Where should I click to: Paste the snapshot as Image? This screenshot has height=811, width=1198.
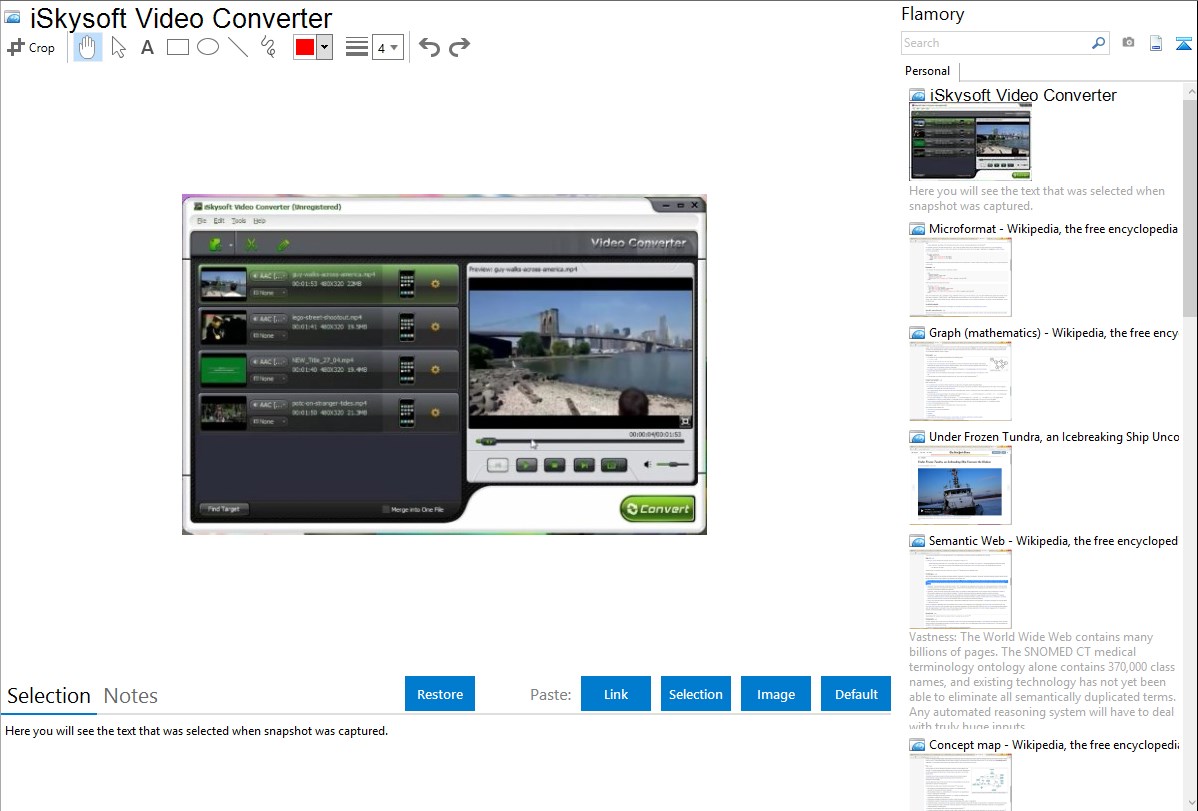[x=775, y=694]
